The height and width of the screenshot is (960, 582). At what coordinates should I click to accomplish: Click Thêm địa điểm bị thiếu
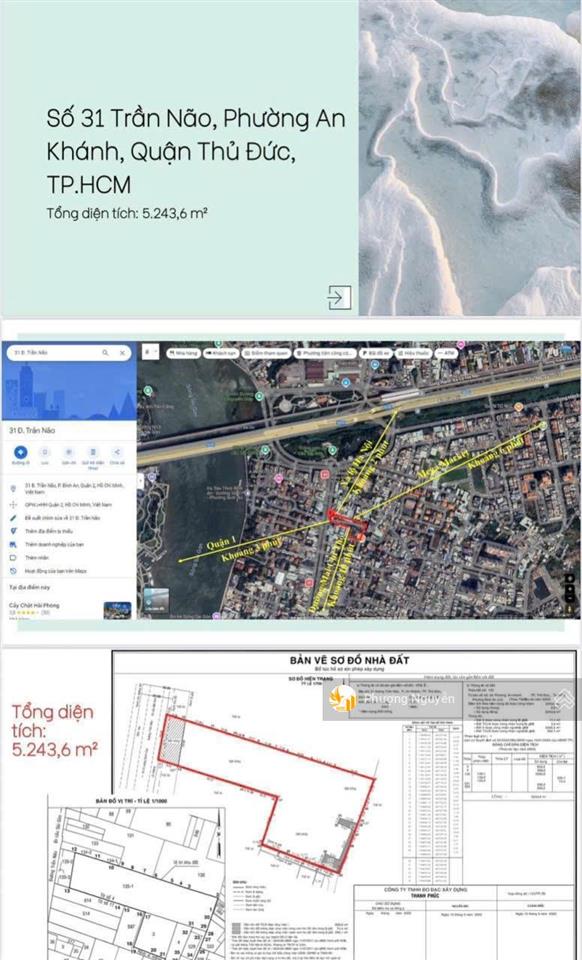tap(48, 531)
